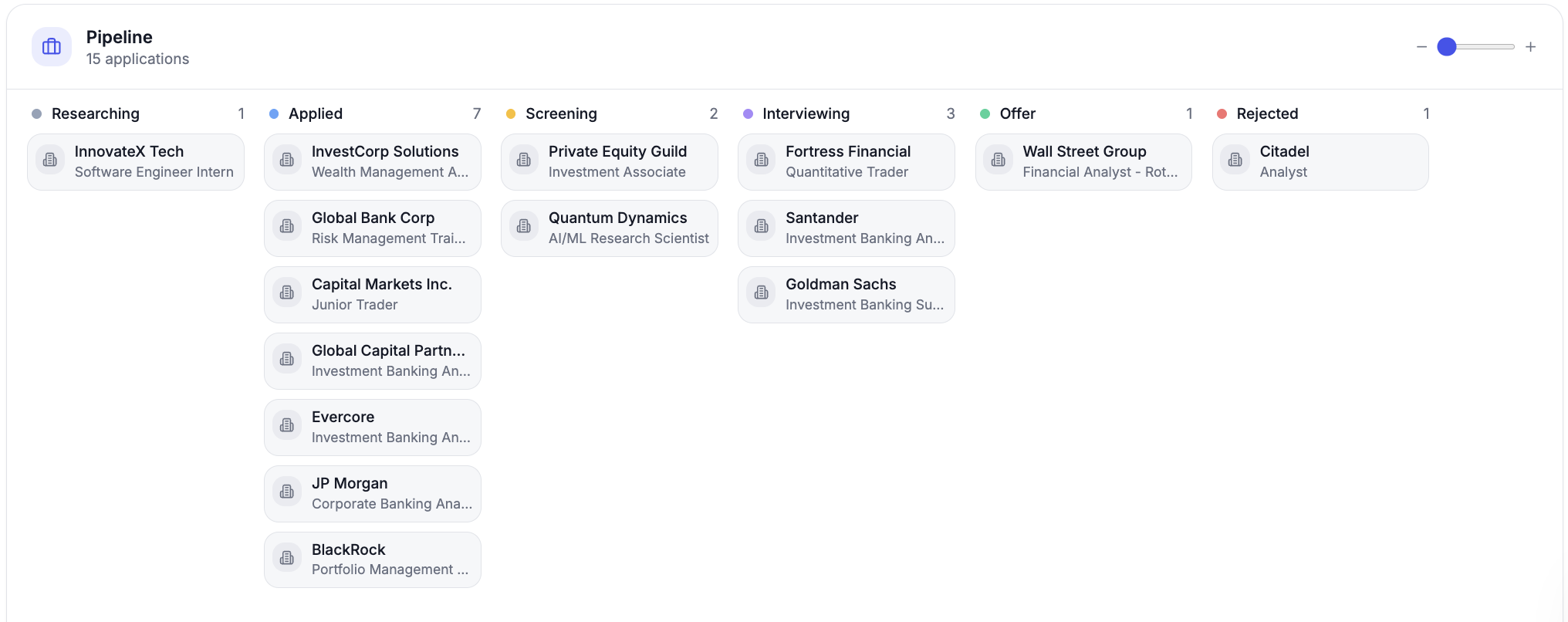
Task: Click the building icon on InnovateX Tech card
Action: point(50,161)
